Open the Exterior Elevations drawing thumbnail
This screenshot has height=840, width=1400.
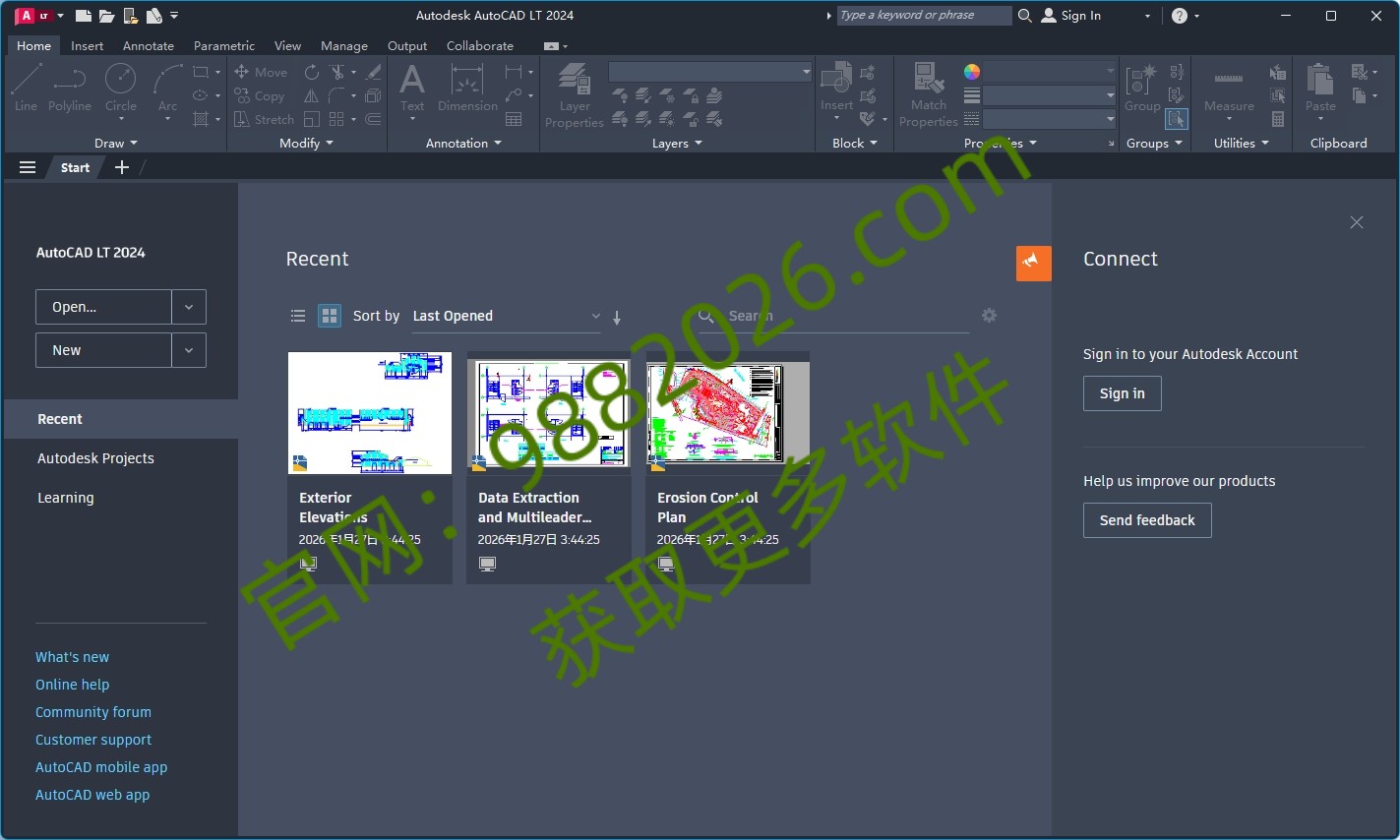(370, 413)
